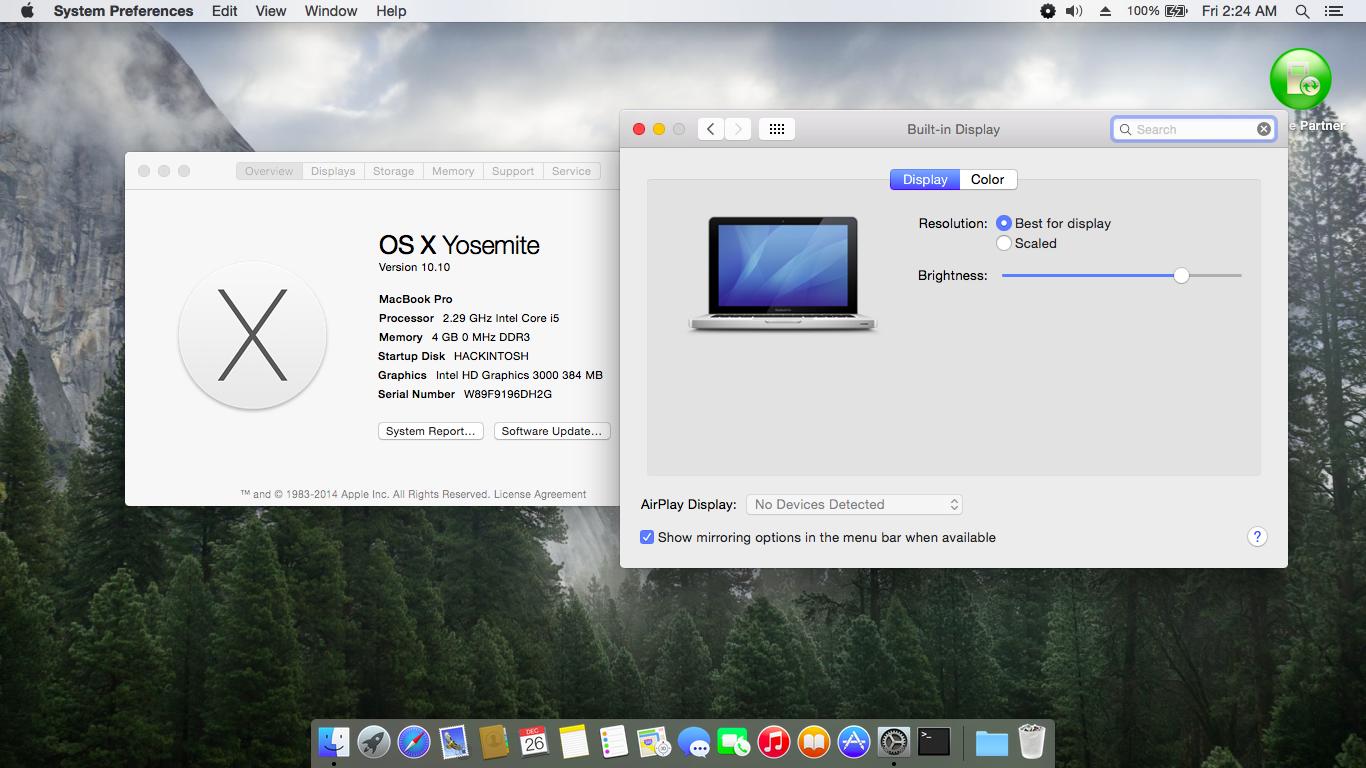
Task: Open battery status in menu bar
Action: [x=1157, y=11]
